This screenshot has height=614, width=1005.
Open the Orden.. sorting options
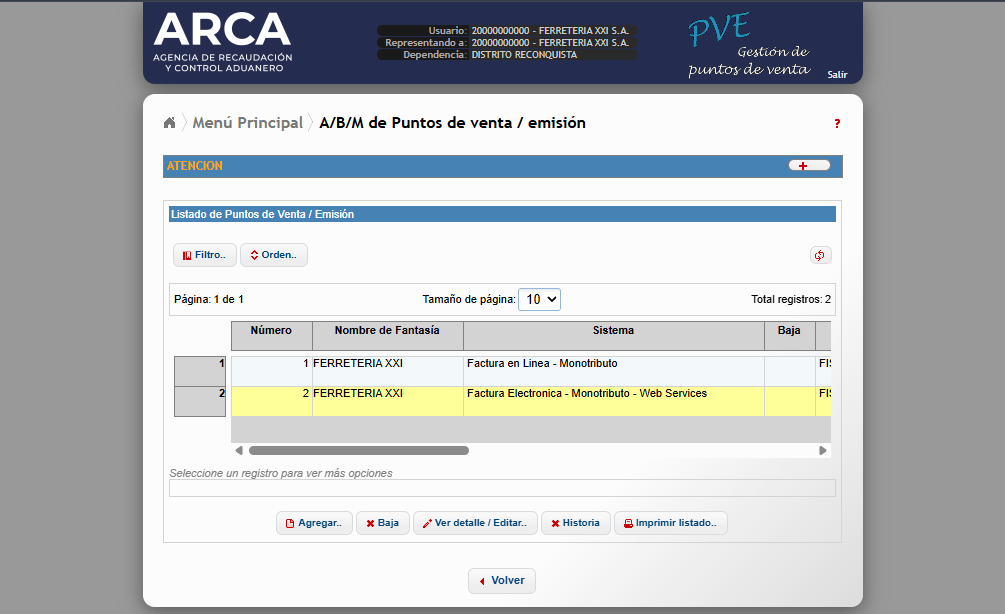[274, 254]
